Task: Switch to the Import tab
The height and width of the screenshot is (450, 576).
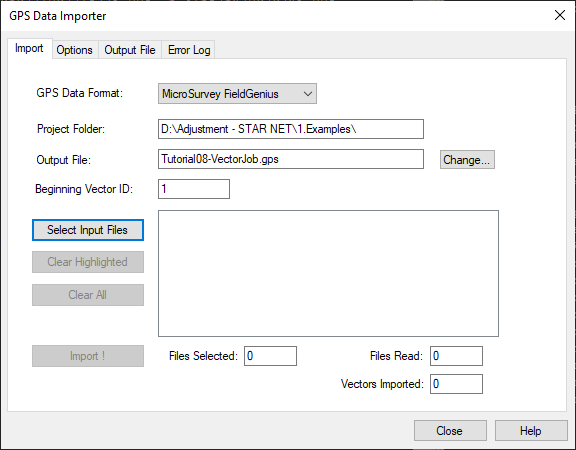Action: pyautogui.click(x=29, y=48)
